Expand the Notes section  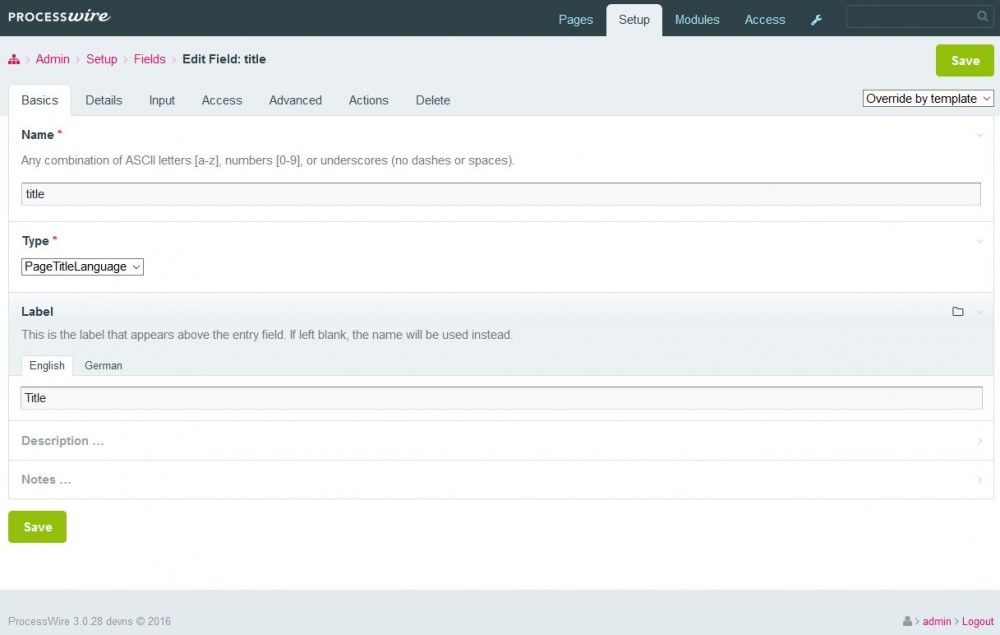(46, 480)
